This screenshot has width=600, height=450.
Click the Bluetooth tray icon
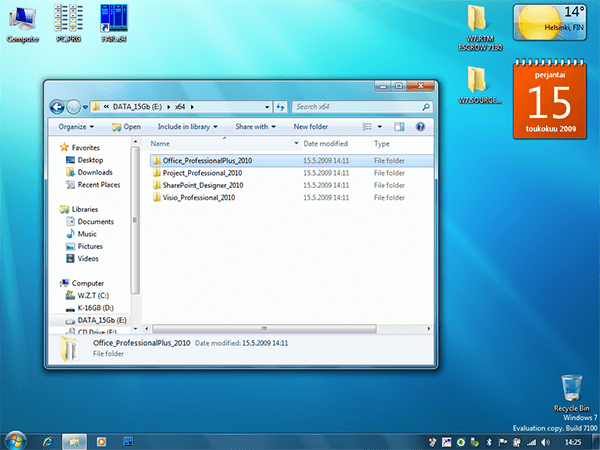tap(489, 442)
